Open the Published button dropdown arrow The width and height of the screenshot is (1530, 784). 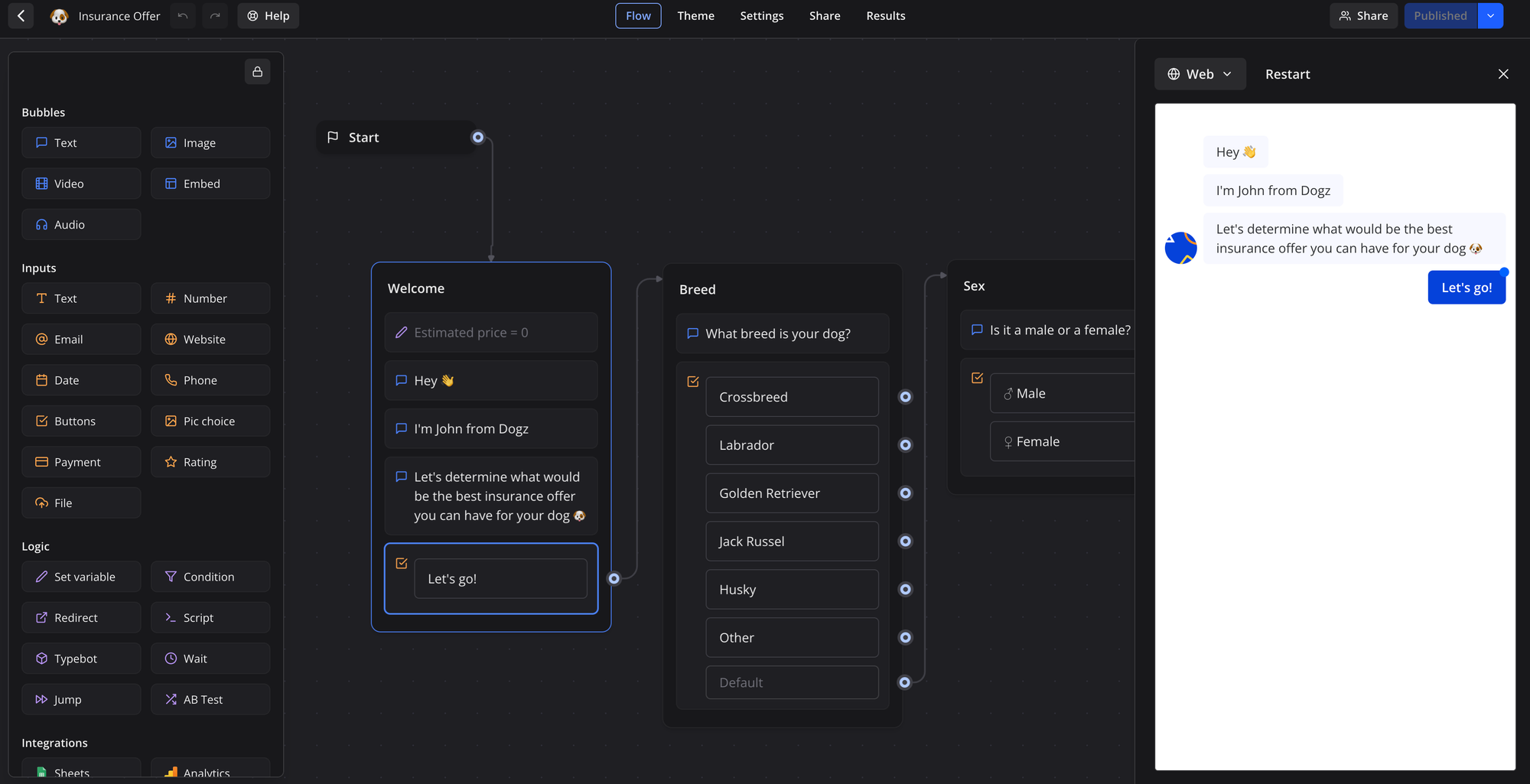pos(1490,15)
